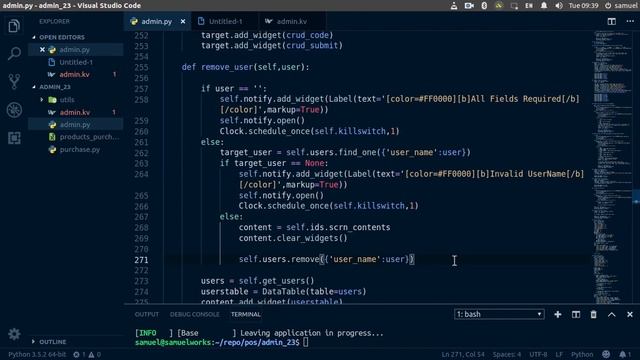Switch to the admin.py editor tab
The width and height of the screenshot is (640, 360).
tap(156, 21)
